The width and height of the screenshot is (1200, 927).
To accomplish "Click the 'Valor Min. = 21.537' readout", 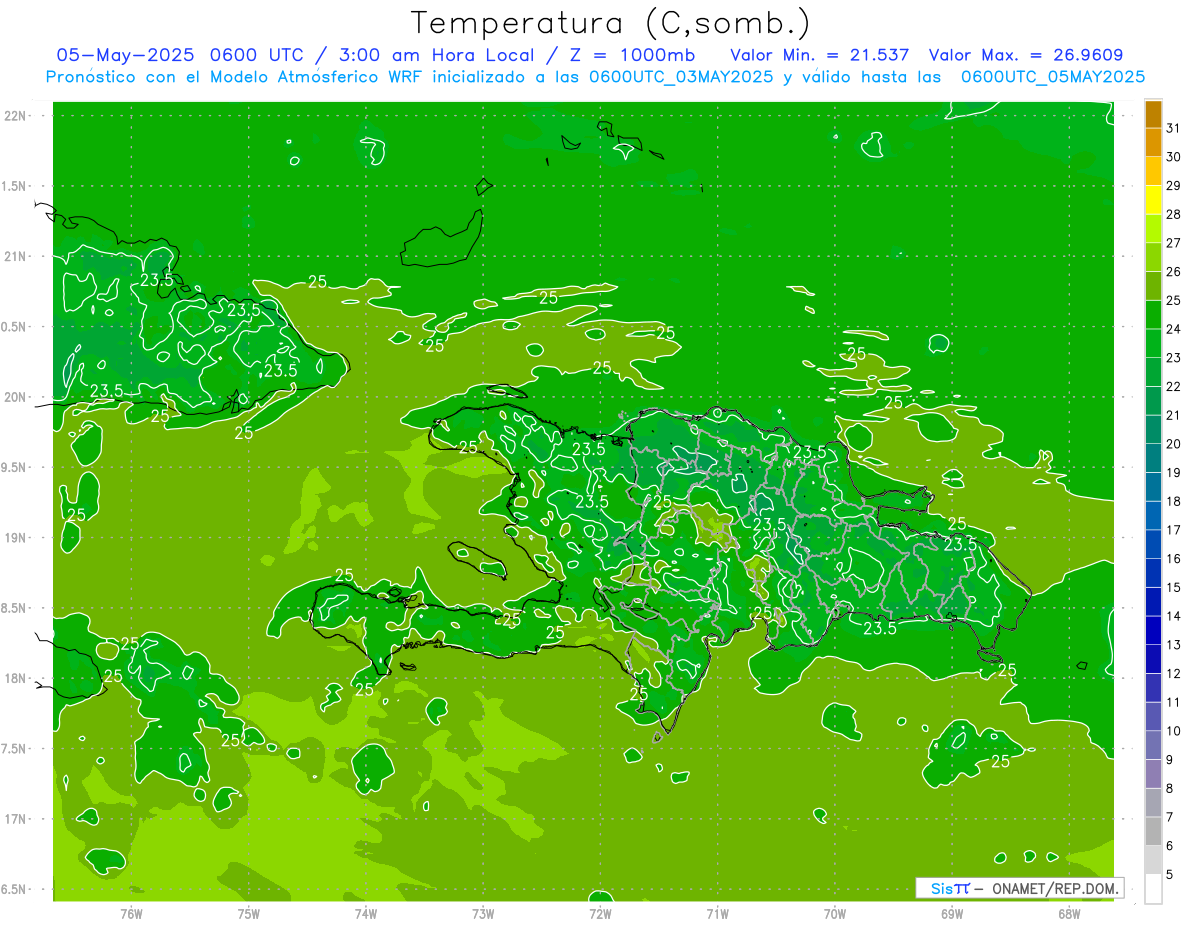I will [x=820, y=54].
